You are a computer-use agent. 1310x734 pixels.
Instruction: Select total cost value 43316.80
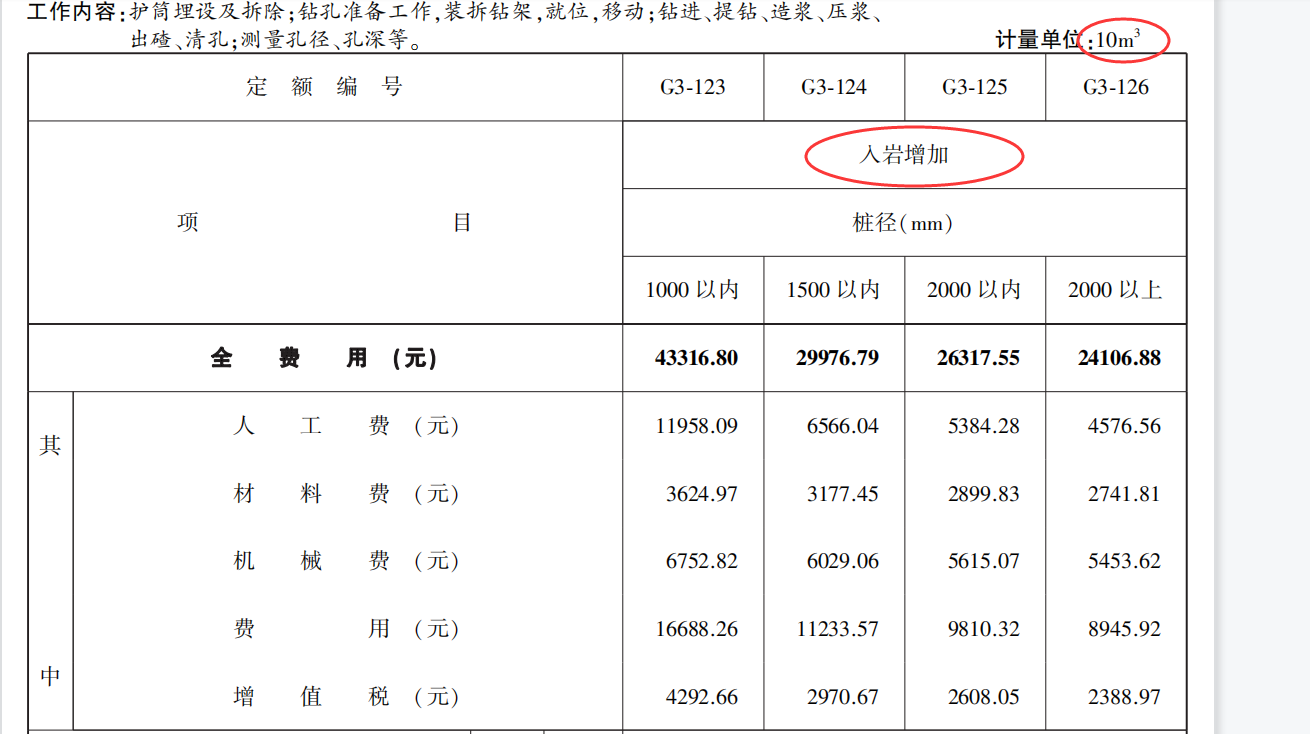tap(697, 358)
